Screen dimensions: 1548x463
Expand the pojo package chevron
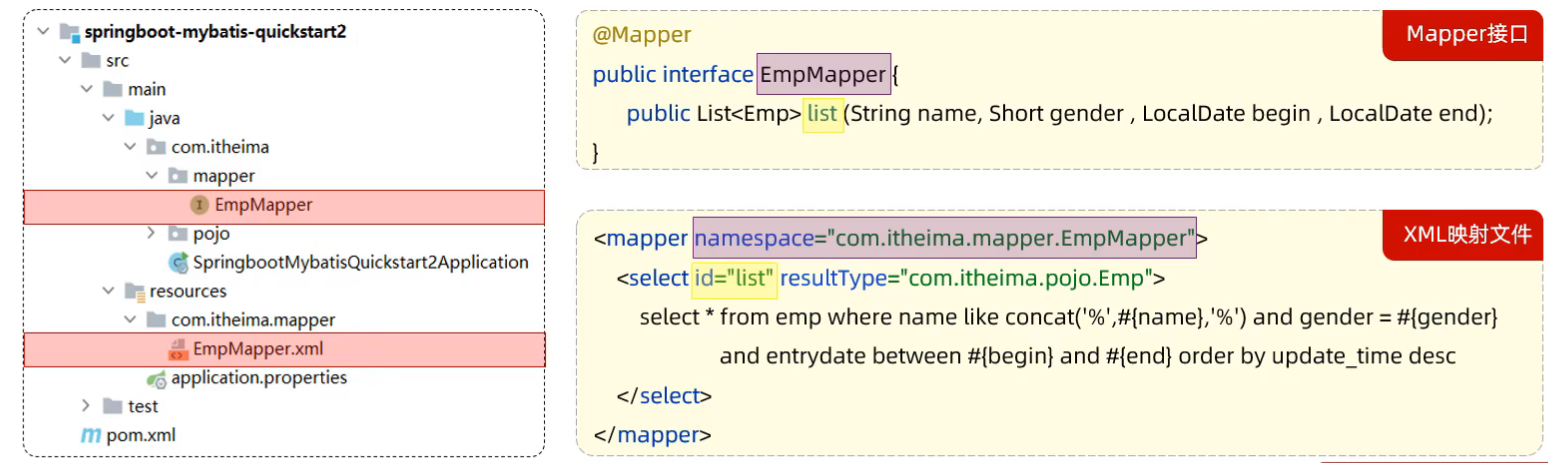coord(151,234)
